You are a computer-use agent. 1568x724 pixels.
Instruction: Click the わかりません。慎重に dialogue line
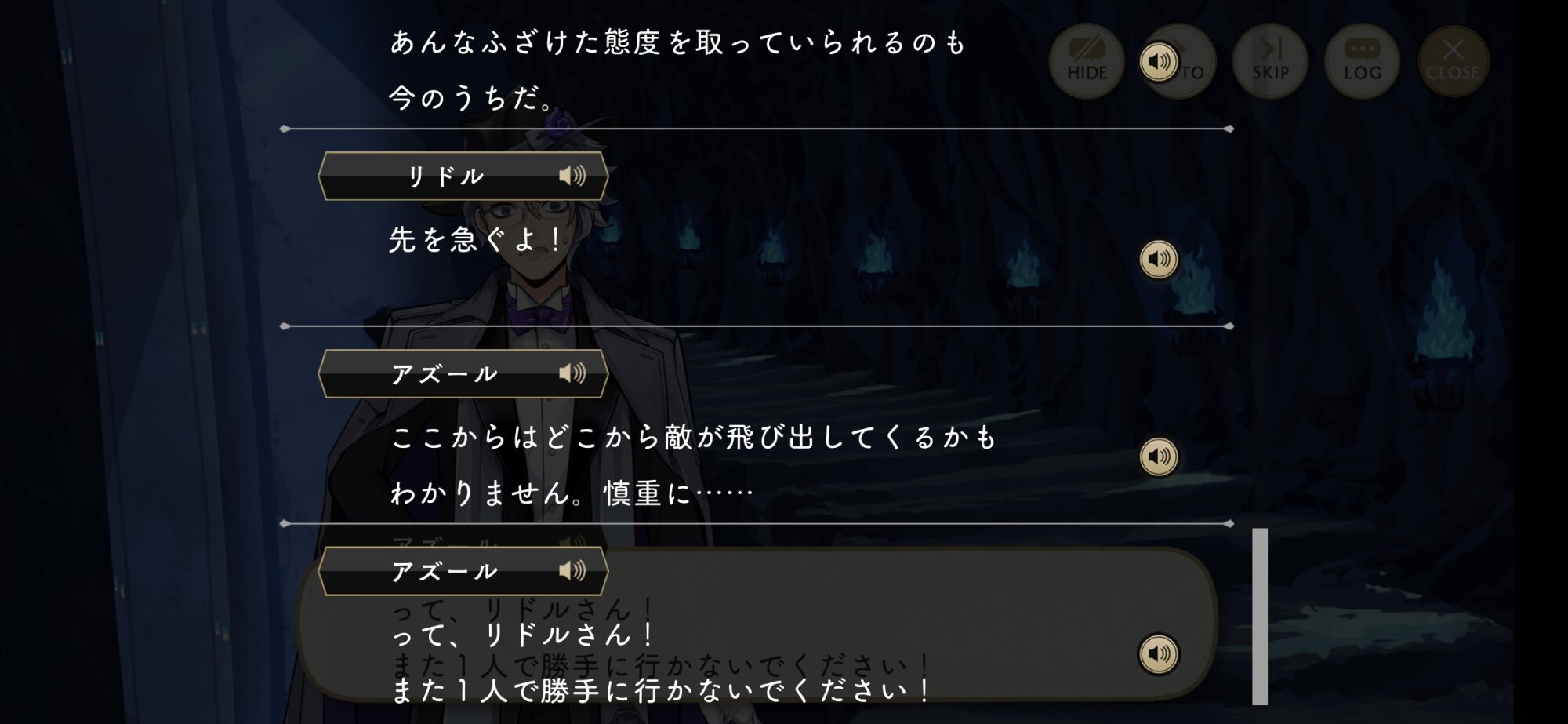[572, 493]
